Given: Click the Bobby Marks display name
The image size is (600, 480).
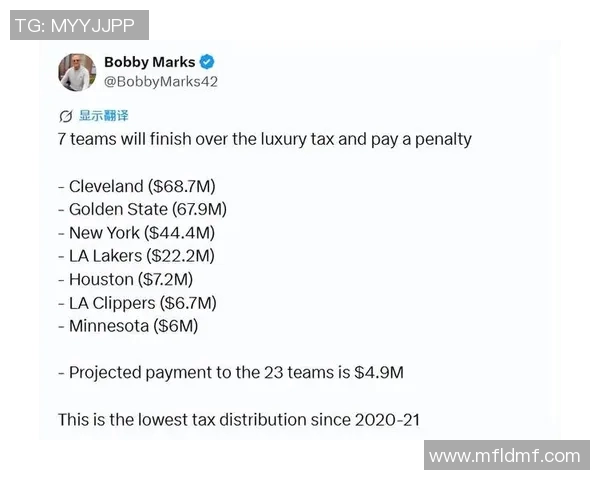Looking at the screenshot, I should coord(149,62).
